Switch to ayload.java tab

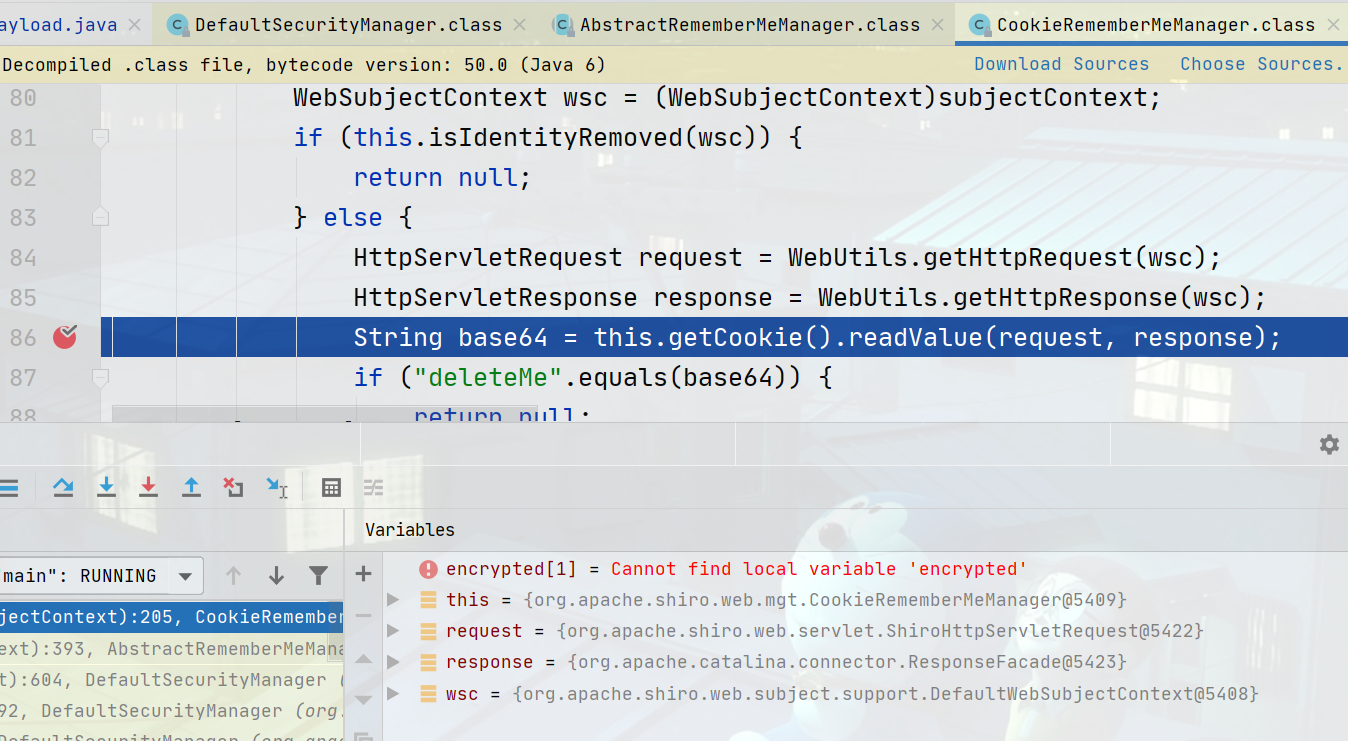(x=58, y=24)
